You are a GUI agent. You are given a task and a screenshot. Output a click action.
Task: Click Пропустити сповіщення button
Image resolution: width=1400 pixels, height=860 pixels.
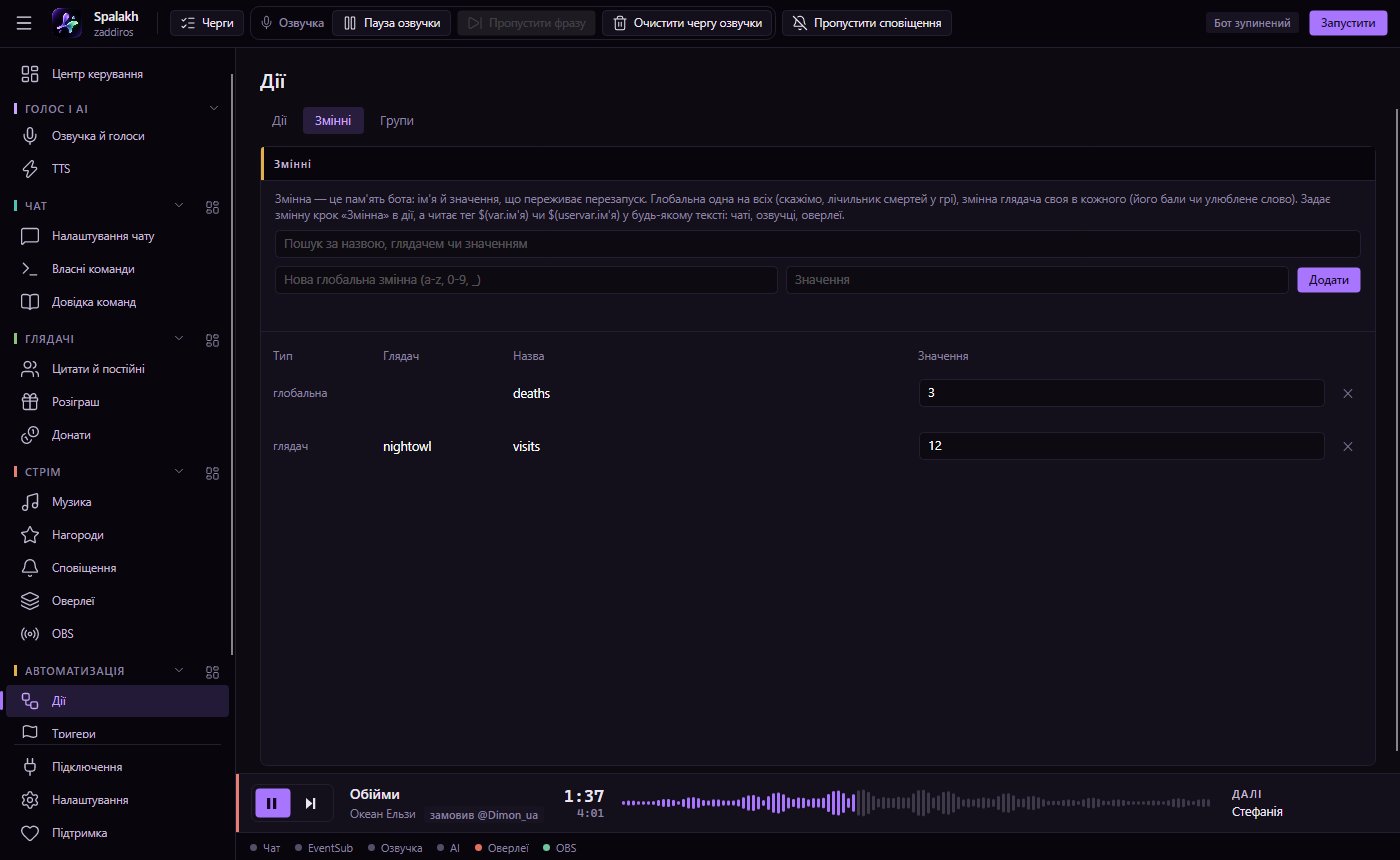(x=867, y=23)
